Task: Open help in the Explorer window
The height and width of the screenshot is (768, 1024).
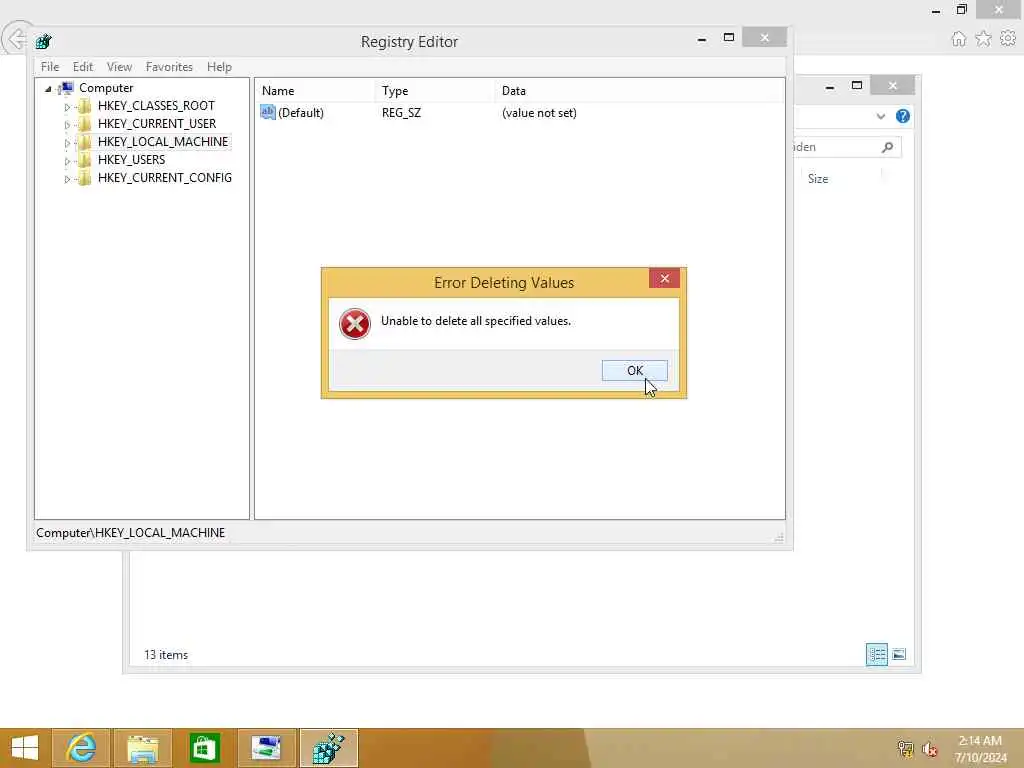Action: click(903, 116)
